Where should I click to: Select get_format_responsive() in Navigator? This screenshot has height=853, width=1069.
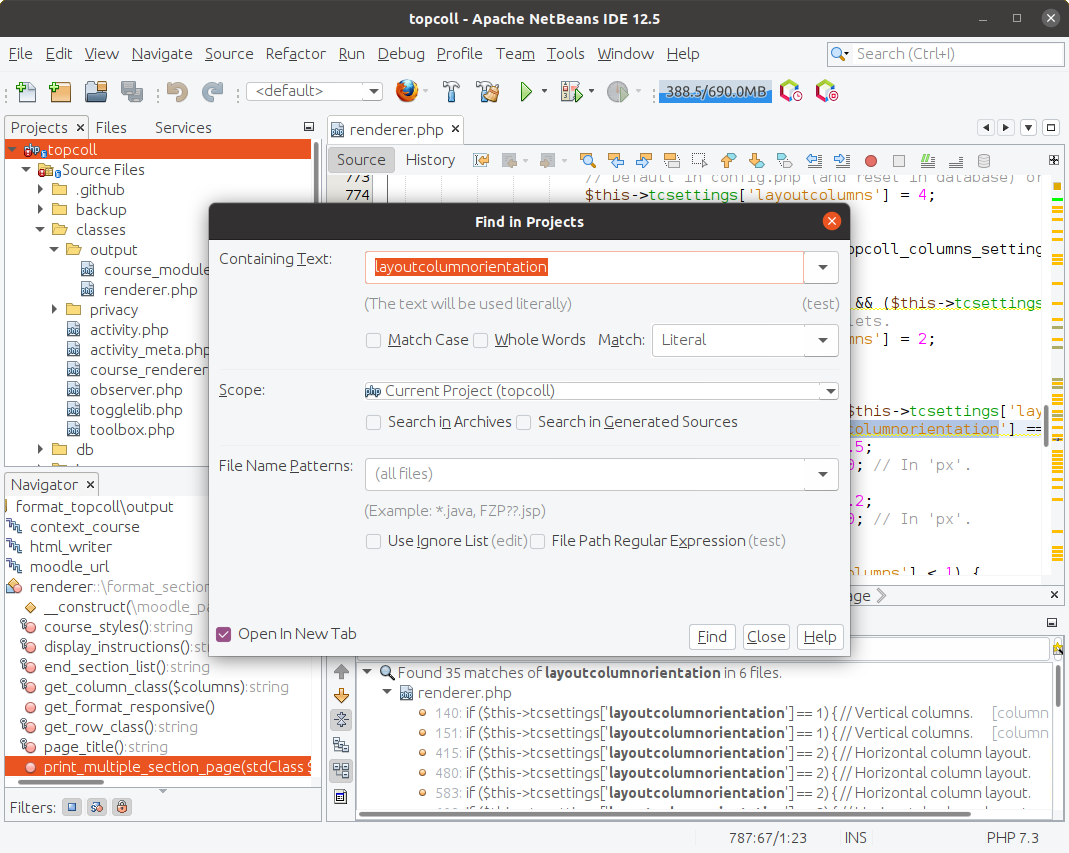pyautogui.click(x=129, y=707)
